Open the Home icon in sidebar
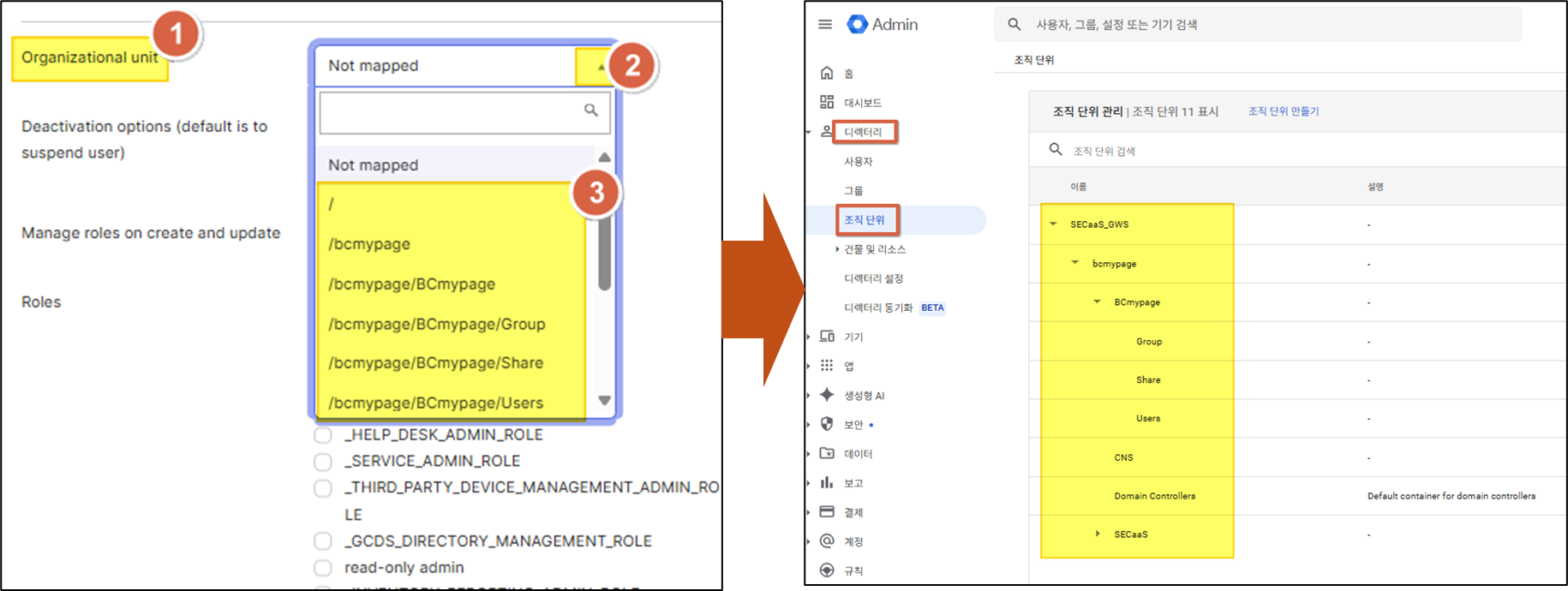 pyautogui.click(x=827, y=74)
